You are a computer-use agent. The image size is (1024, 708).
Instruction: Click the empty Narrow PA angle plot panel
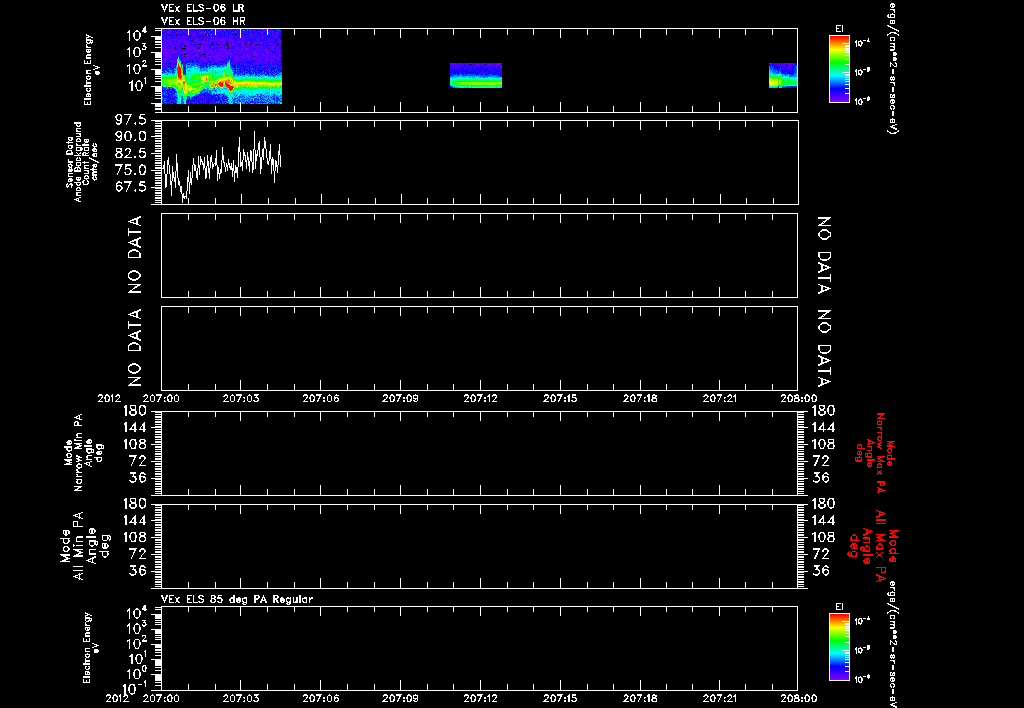tap(479, 453)
